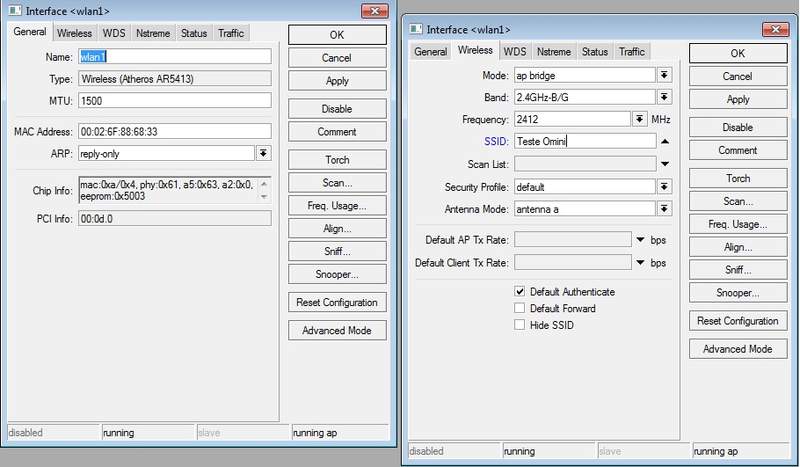Expand the Default AP Tx Rate arrow
The height and width of the screenshot is (467, 800).
[x=640, y=239]
